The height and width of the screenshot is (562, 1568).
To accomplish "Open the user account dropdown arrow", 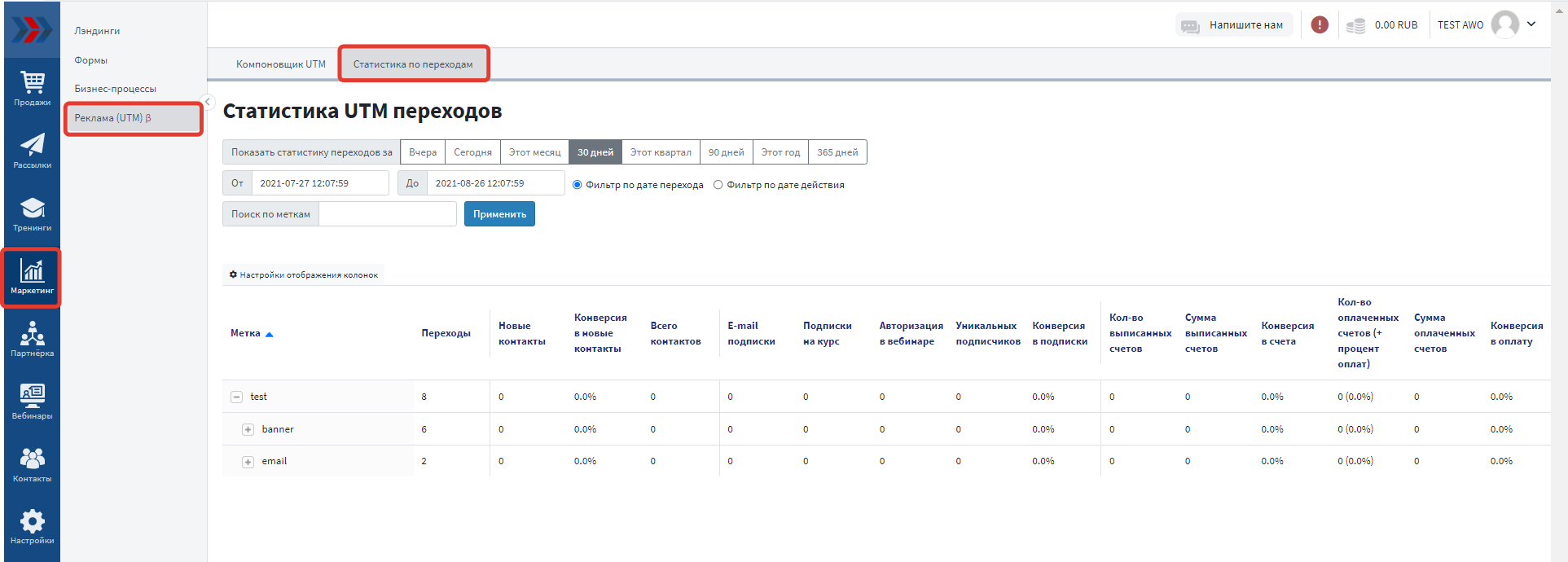I will 1531,24.
